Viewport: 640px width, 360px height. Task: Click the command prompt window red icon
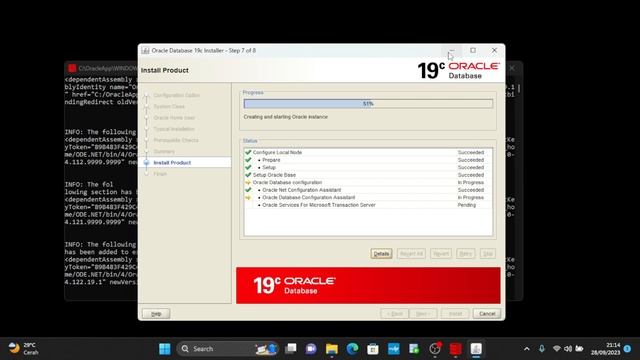tap(72, 68)
